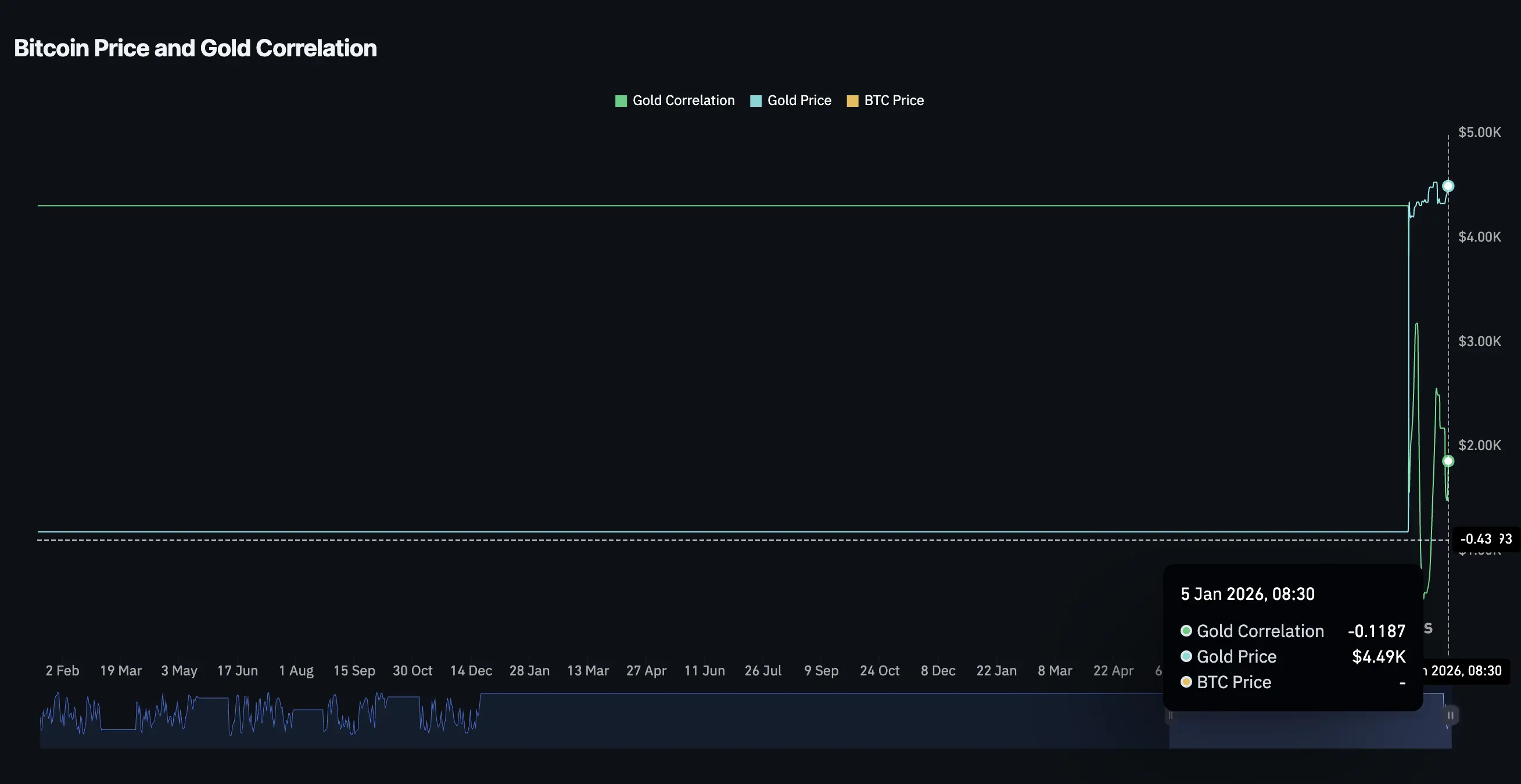The height and width of the screenshot is (784, 1521).
Task: Click the right pause-bar handle of the range selector
Action: (1451, 715)
